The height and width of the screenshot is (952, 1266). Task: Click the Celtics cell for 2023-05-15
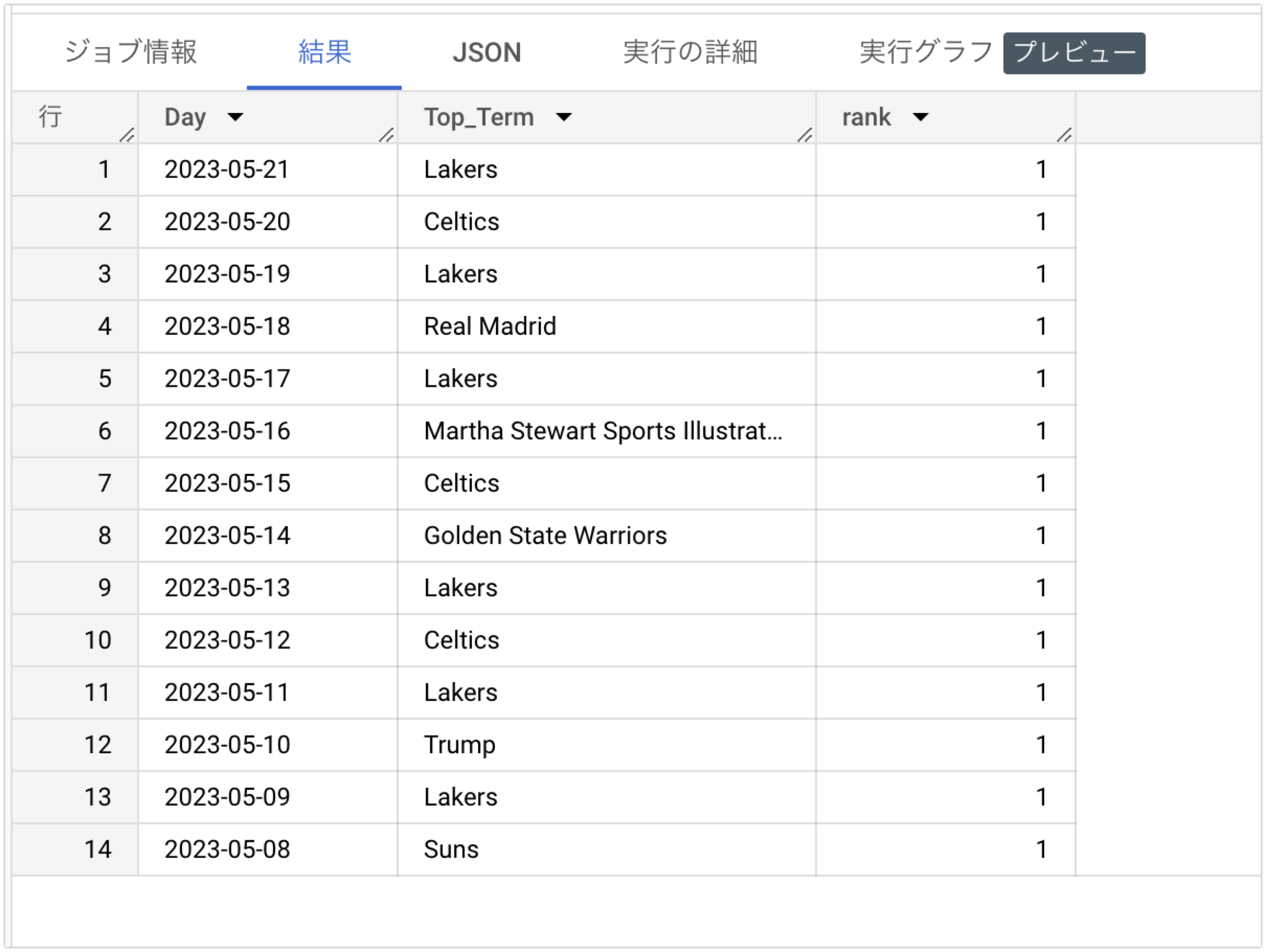(607, 483)
